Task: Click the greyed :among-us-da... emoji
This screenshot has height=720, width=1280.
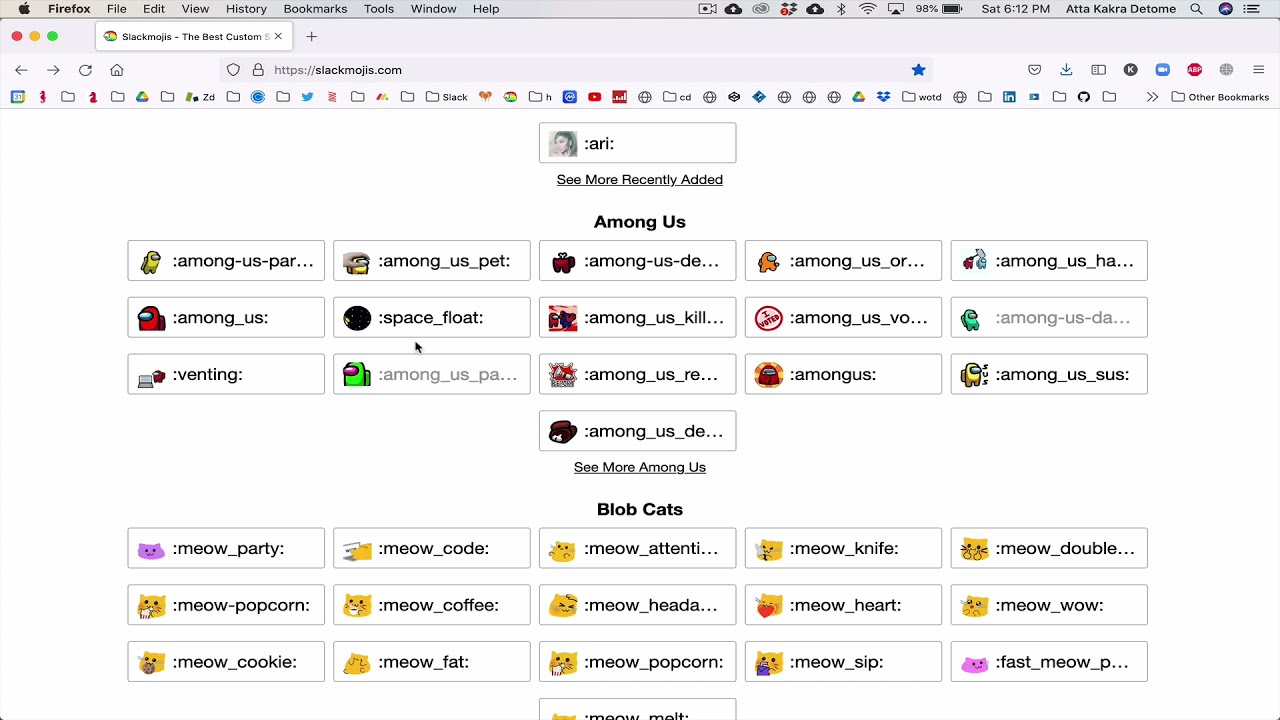Action: click(1049, 318)
